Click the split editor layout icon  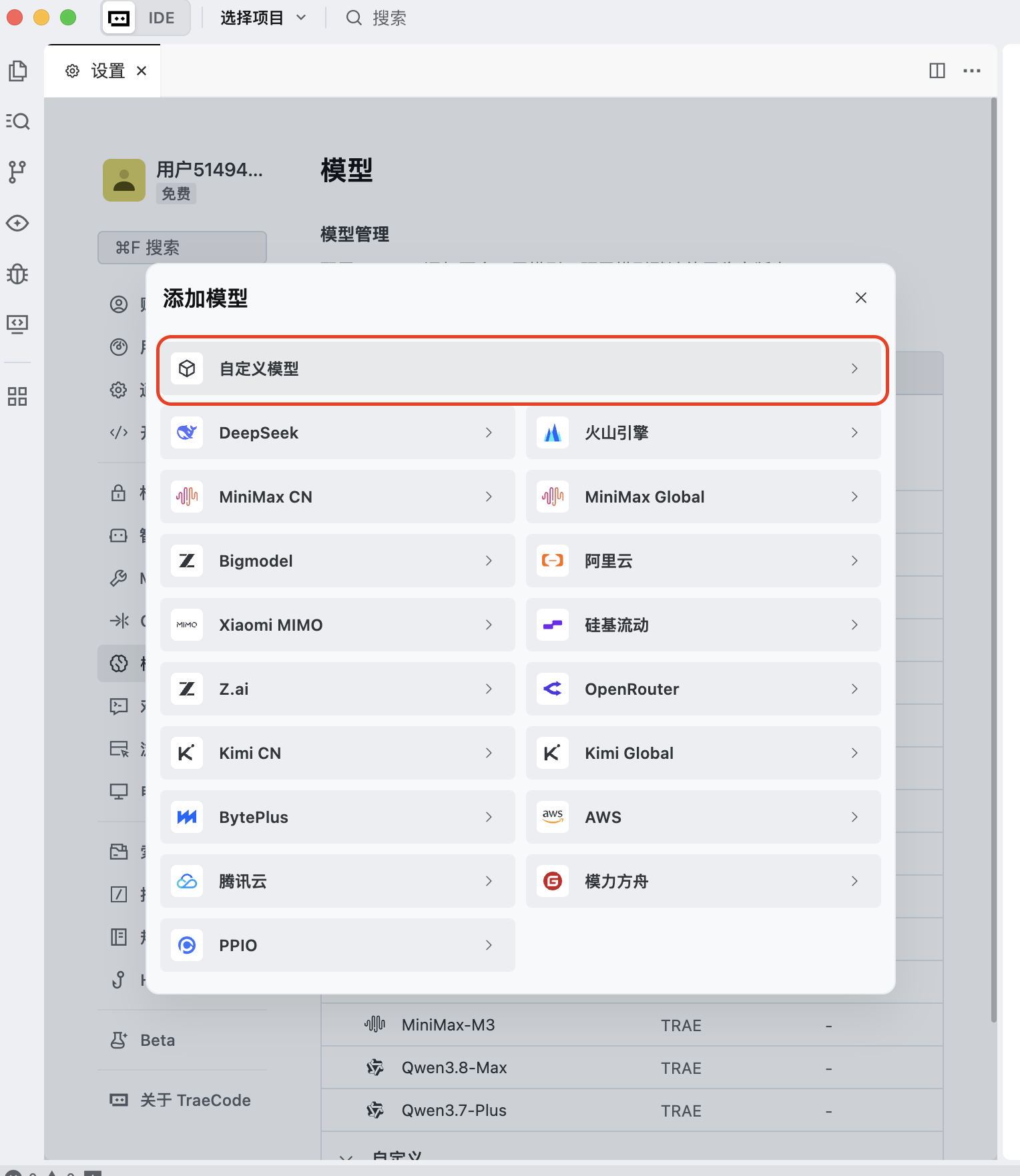[937, 71]
